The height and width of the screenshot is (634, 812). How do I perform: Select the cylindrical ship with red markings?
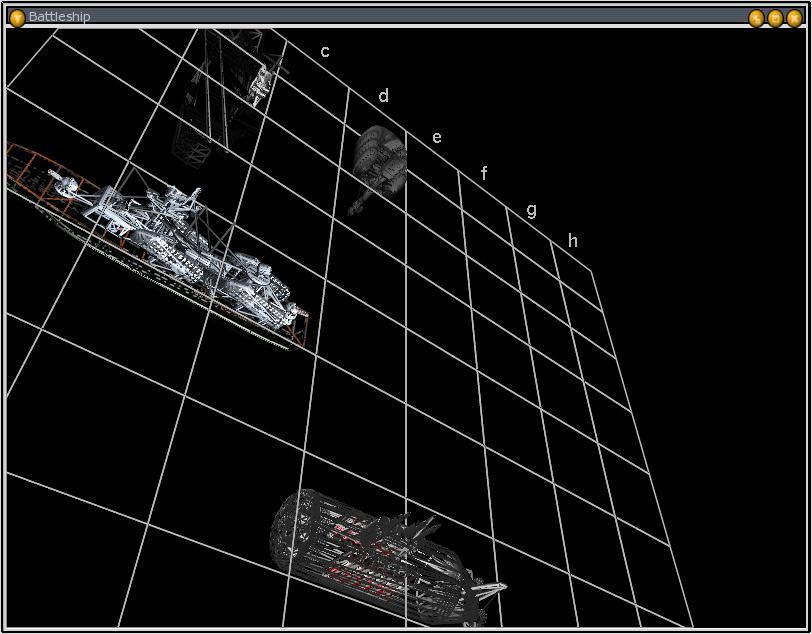[x=387, y=558]
